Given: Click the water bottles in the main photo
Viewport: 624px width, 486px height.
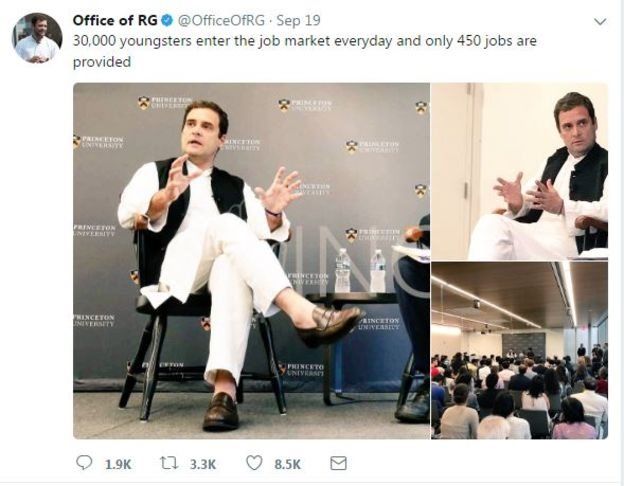Looking at the screenshot, I should tap(360, 270).
